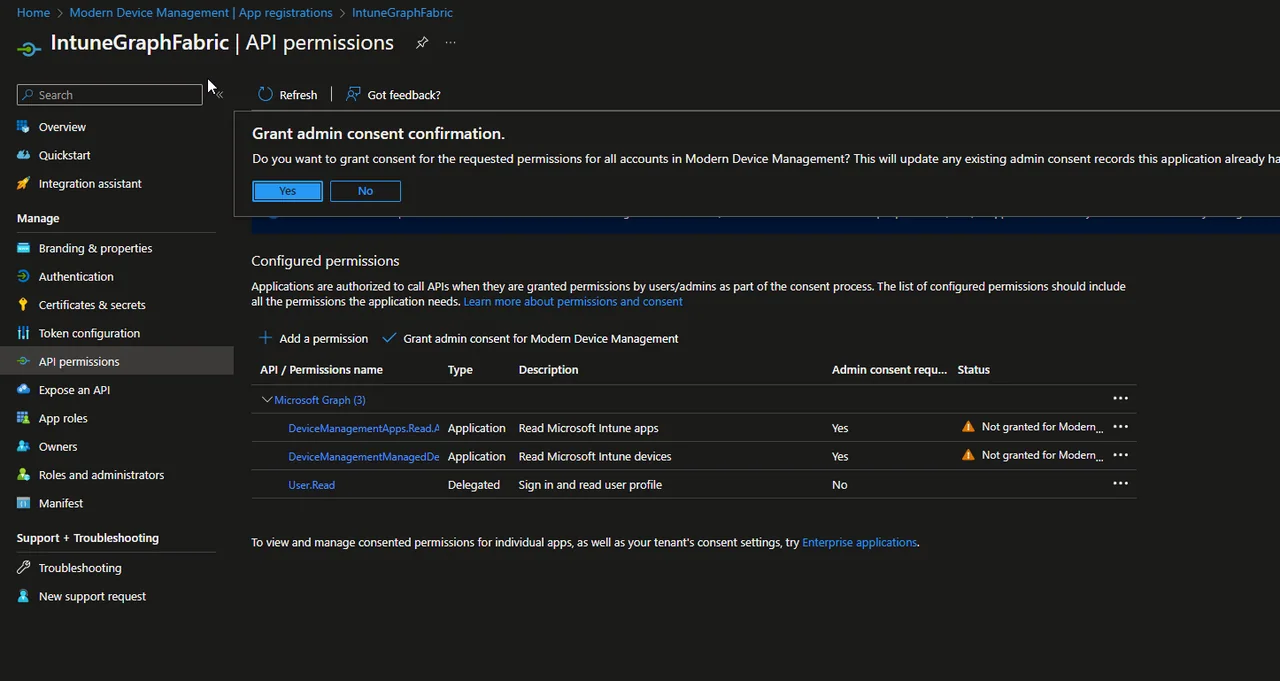
Task: Open Quickstart in sidebar
Action: (x=65, y=155)
